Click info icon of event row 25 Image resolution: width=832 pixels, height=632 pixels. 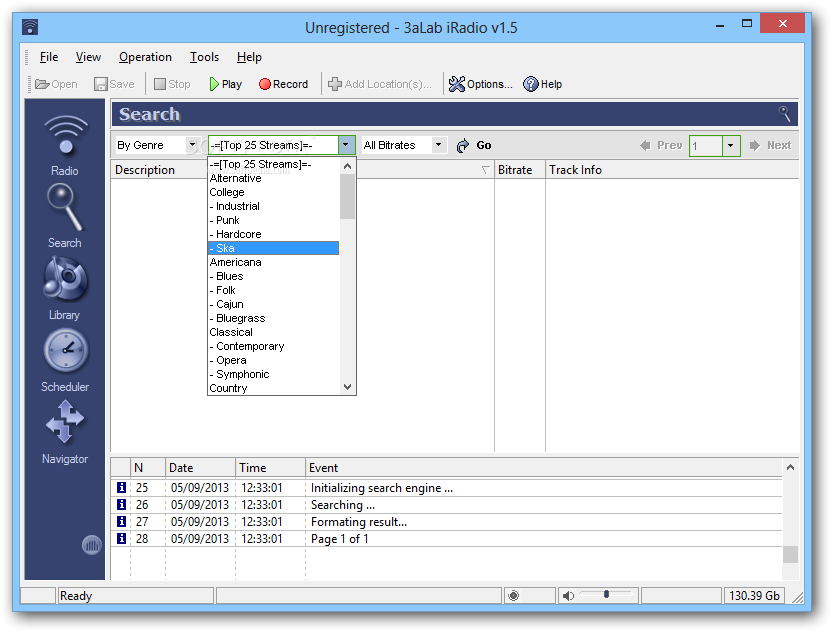(x=122, y=487)
